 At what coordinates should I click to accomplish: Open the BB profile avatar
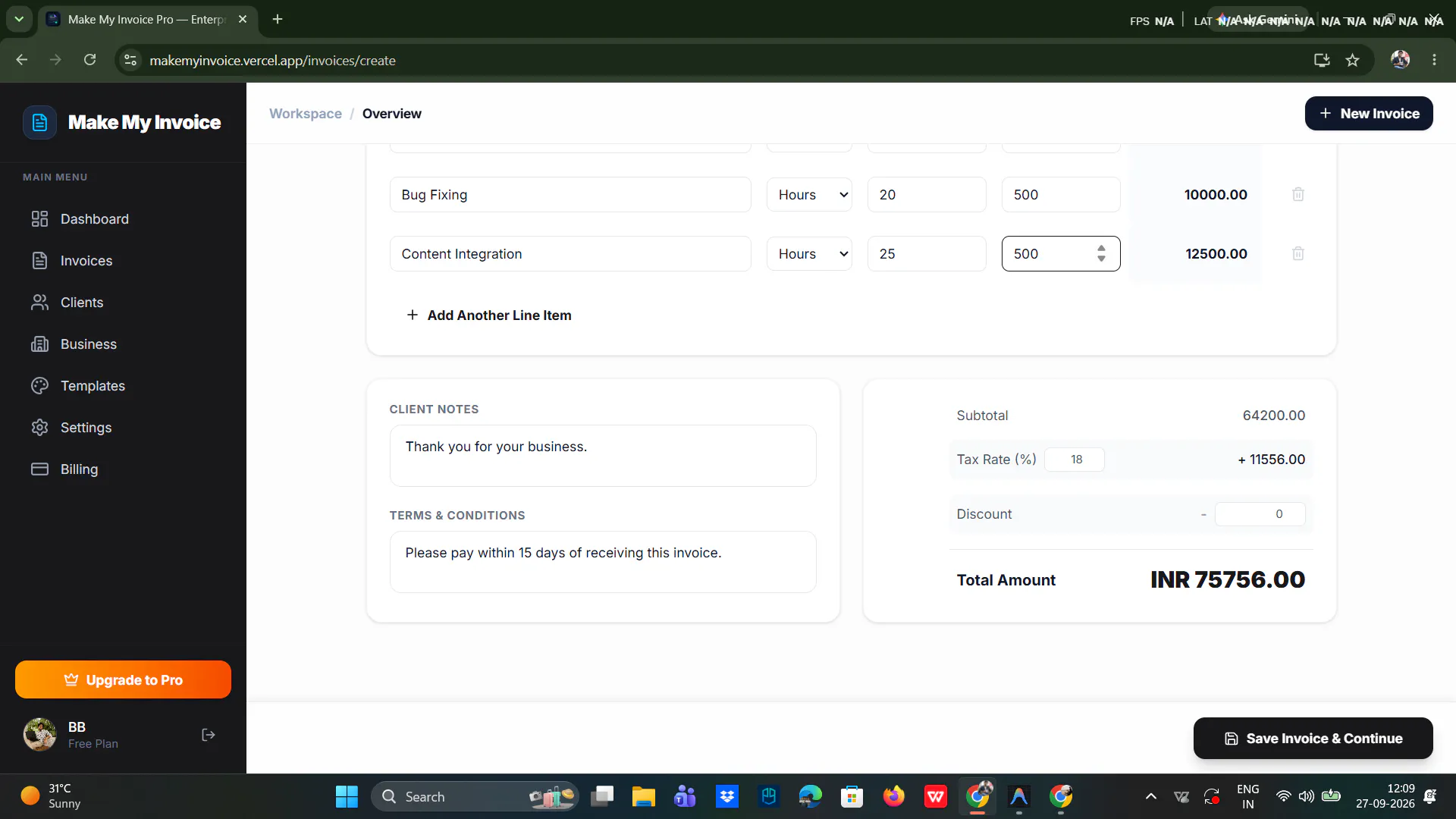coord(39,735)
